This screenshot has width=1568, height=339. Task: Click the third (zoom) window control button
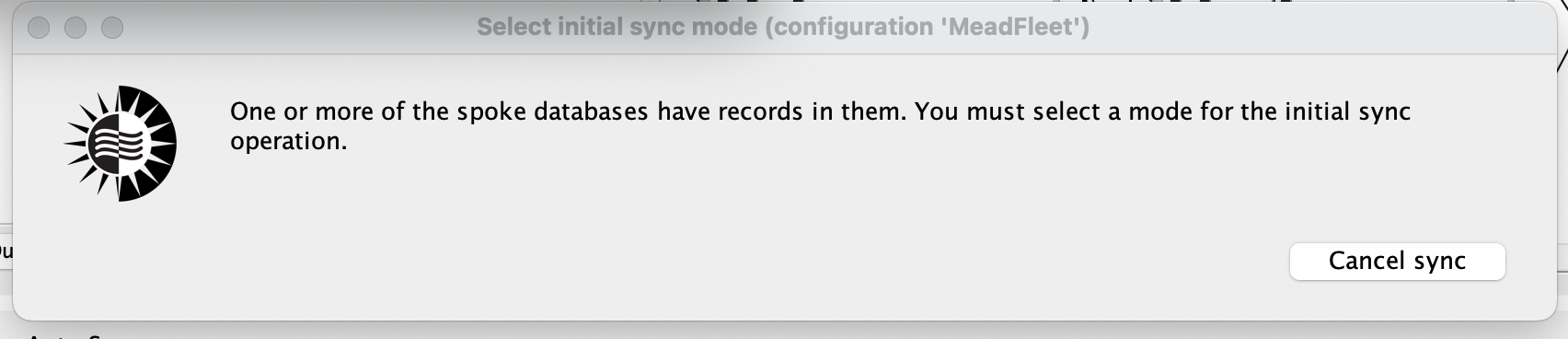[x=112, y=28]
